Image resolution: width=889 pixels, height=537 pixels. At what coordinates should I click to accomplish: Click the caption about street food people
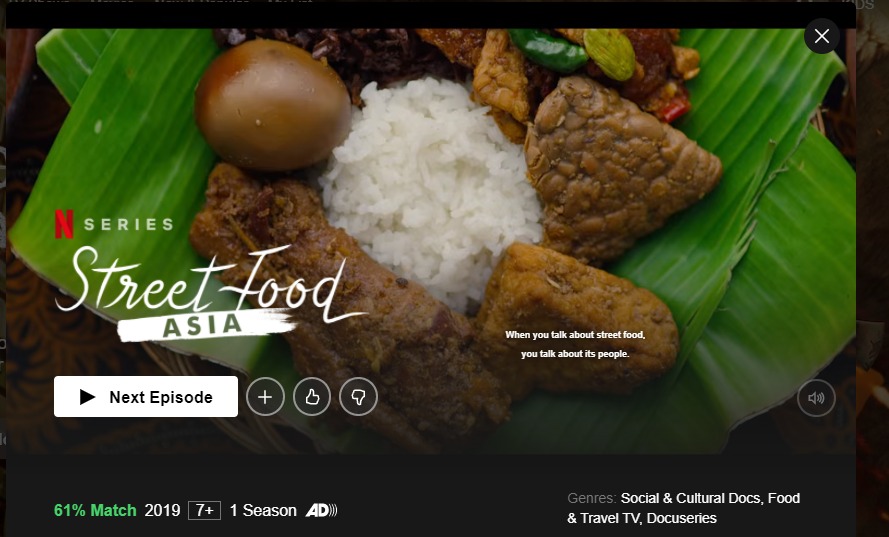click(x=575, y=344)
